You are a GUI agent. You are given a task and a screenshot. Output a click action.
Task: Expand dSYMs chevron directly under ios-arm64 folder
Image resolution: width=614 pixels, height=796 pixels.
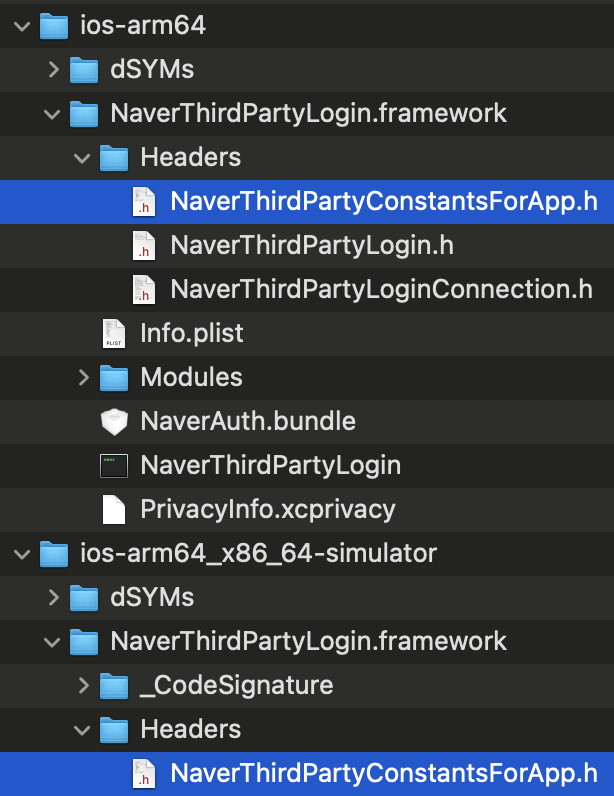point(53,70)
